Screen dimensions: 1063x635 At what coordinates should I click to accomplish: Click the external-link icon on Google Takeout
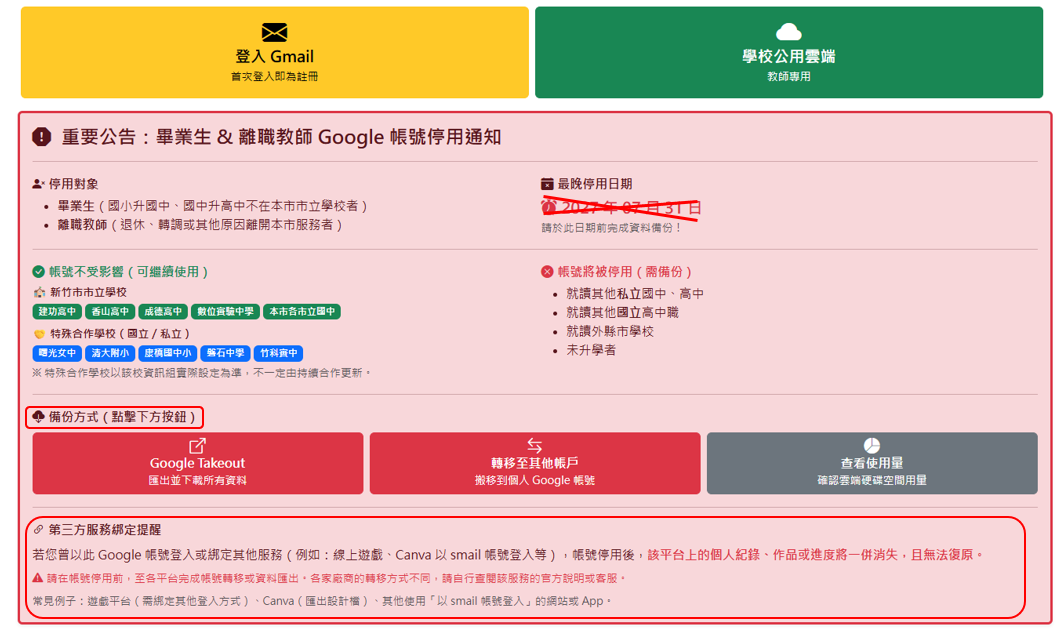(197, 445)
